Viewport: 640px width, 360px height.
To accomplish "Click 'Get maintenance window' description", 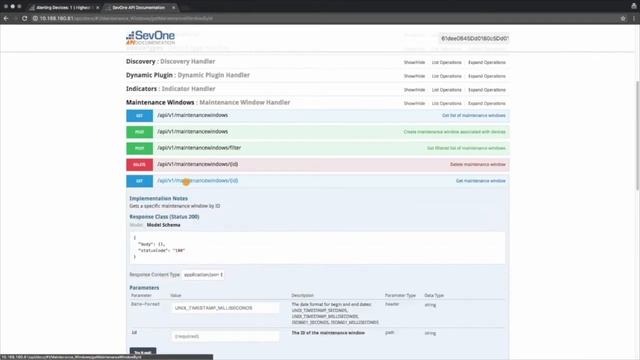I will point(480,181).
